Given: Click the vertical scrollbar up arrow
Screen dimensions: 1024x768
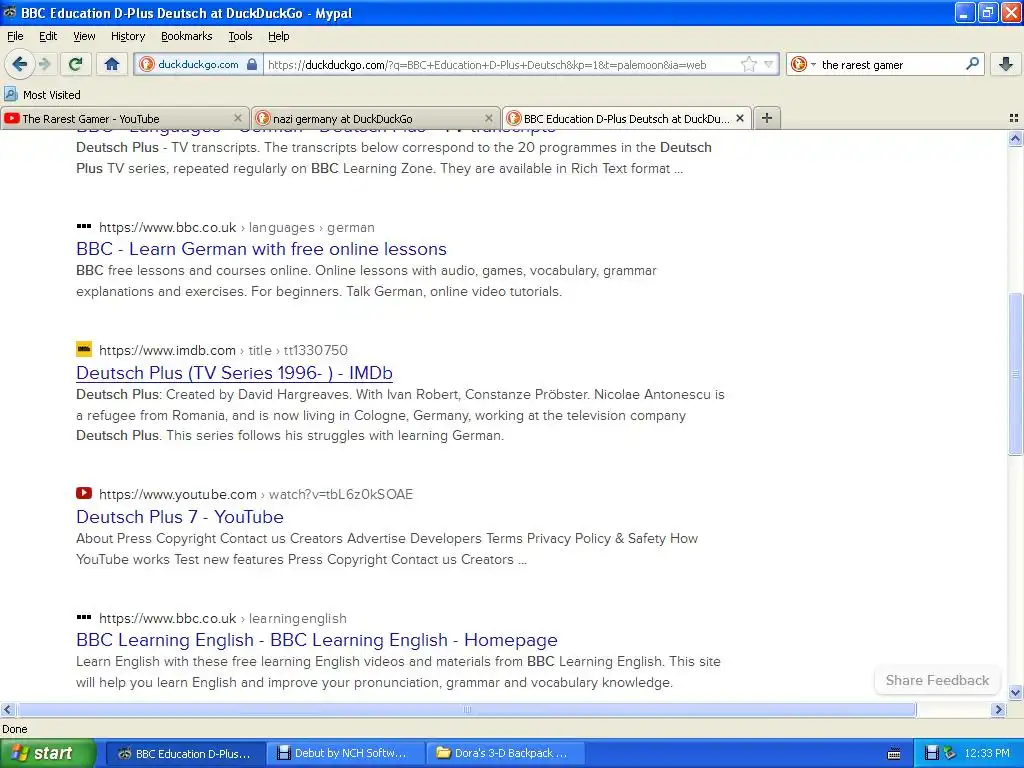Looking at the screenshot, I should click(x=1015, y=138).
